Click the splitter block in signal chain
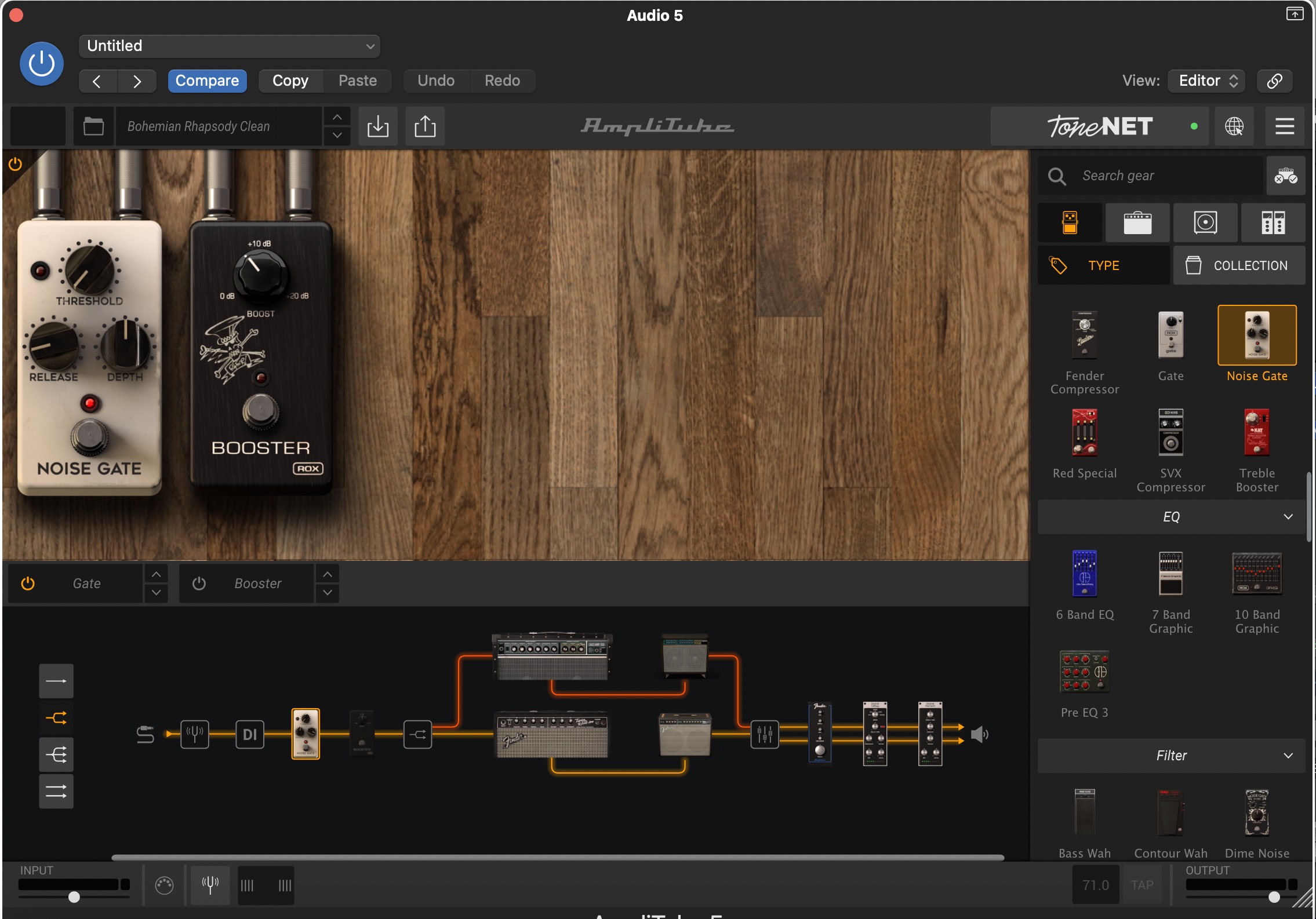Viewport: 1316px width, 919px height. click(417, 734)
